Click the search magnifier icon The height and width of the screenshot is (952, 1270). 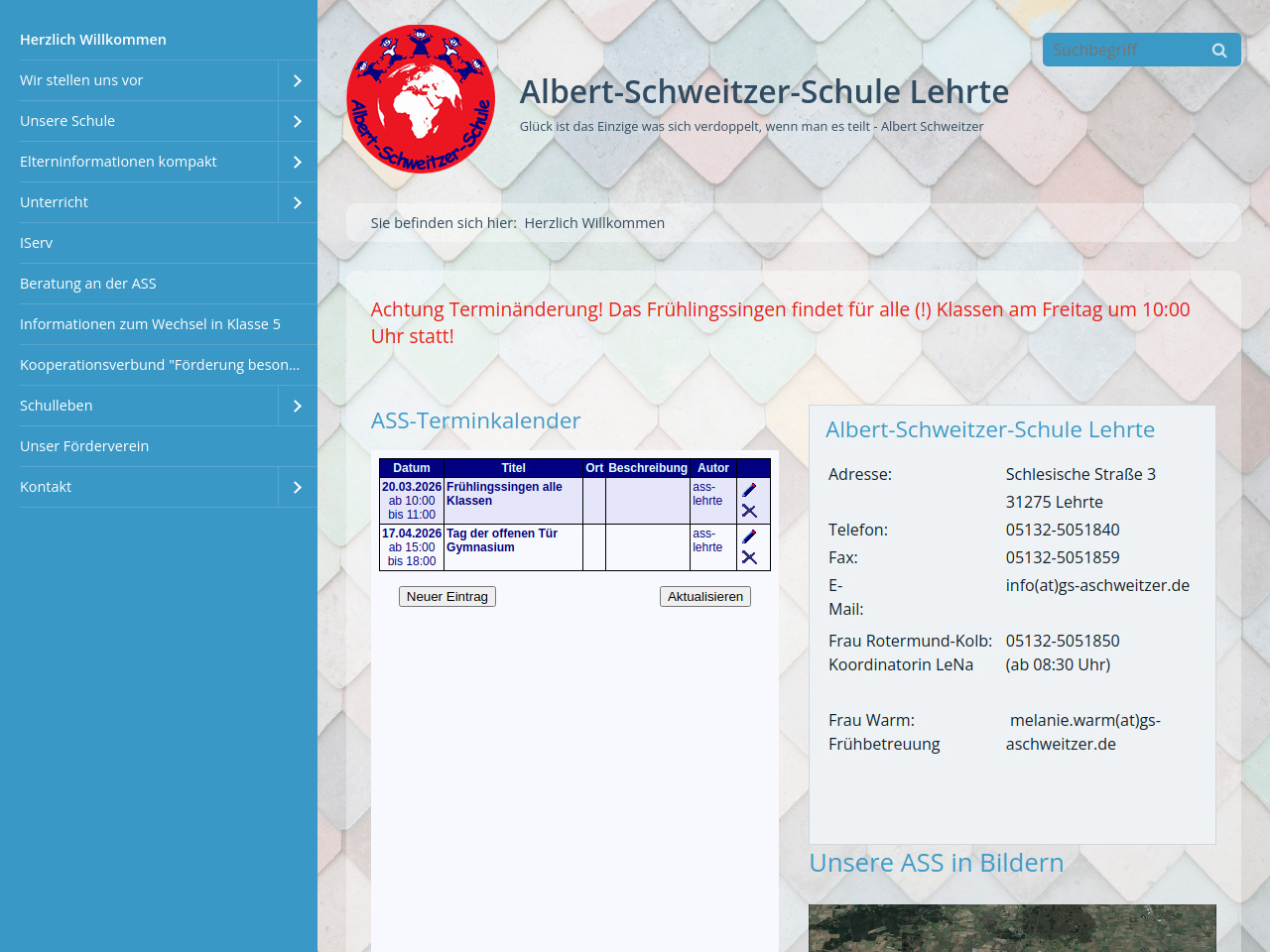1219,51
